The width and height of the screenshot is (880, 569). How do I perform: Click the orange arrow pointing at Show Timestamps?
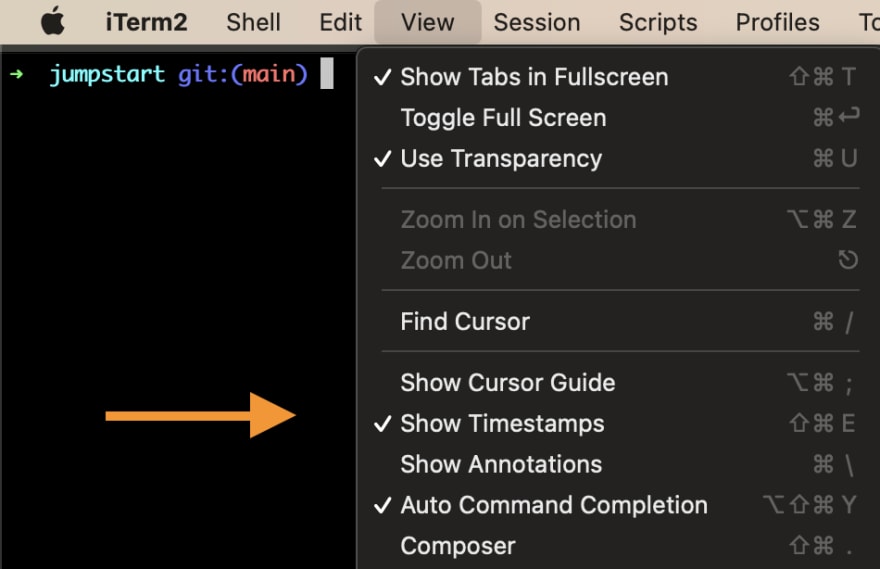point(200,415)
